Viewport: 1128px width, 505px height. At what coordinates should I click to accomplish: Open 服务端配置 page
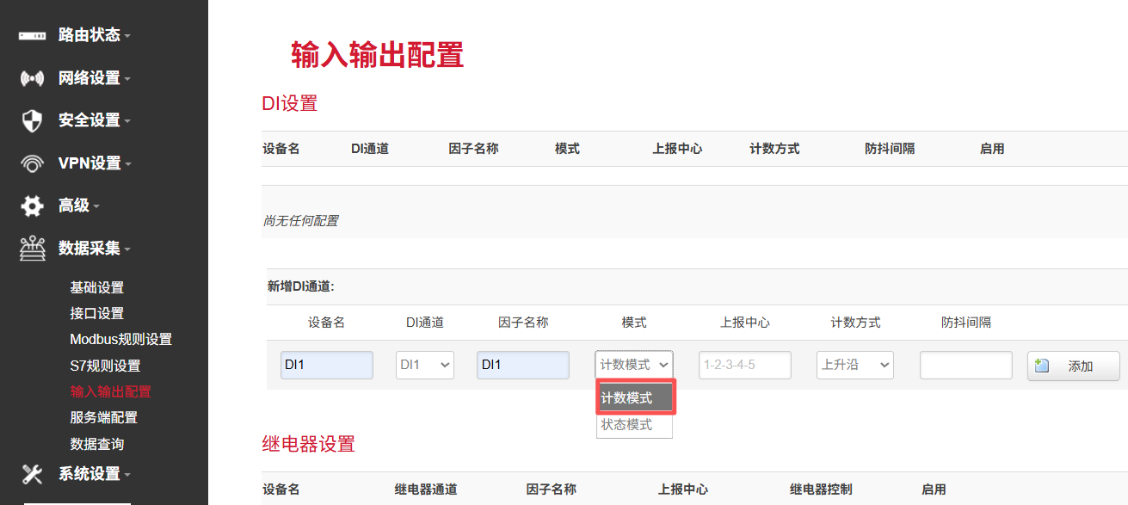coord(104,418)
